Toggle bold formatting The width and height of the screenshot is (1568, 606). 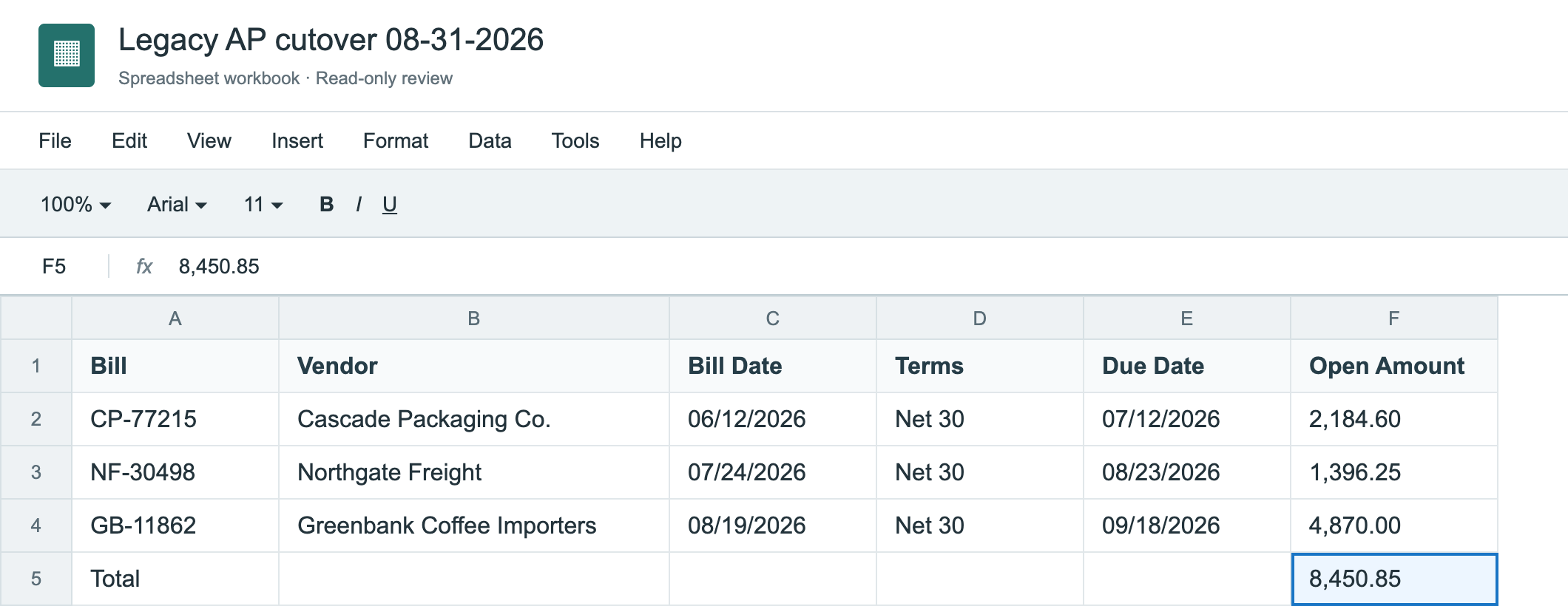tap(326, 204)
